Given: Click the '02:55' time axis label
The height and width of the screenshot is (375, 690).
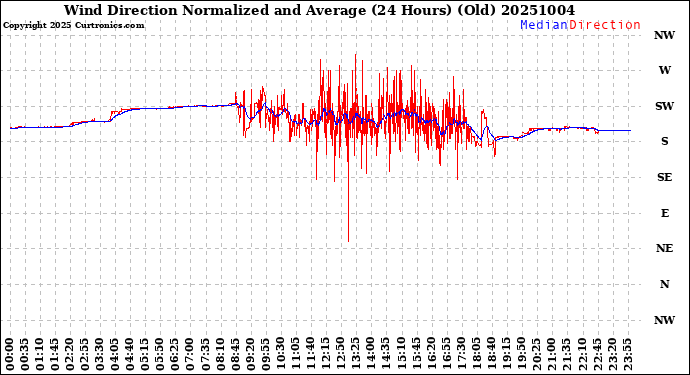Looking at the screenshot, I should [x=84, y=355].
